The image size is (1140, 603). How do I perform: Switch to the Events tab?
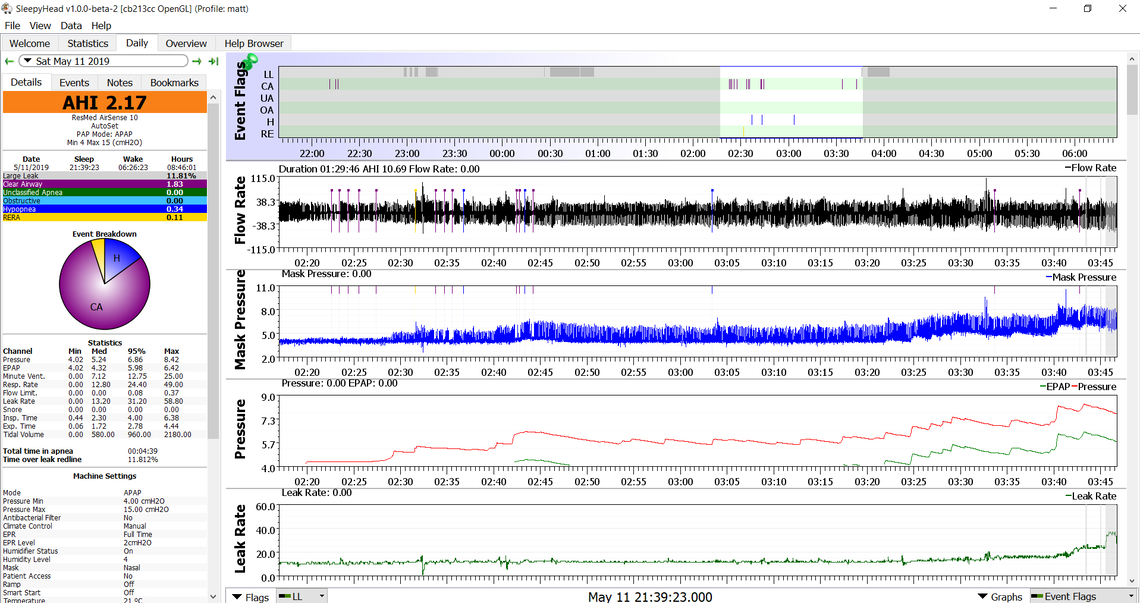74,83
